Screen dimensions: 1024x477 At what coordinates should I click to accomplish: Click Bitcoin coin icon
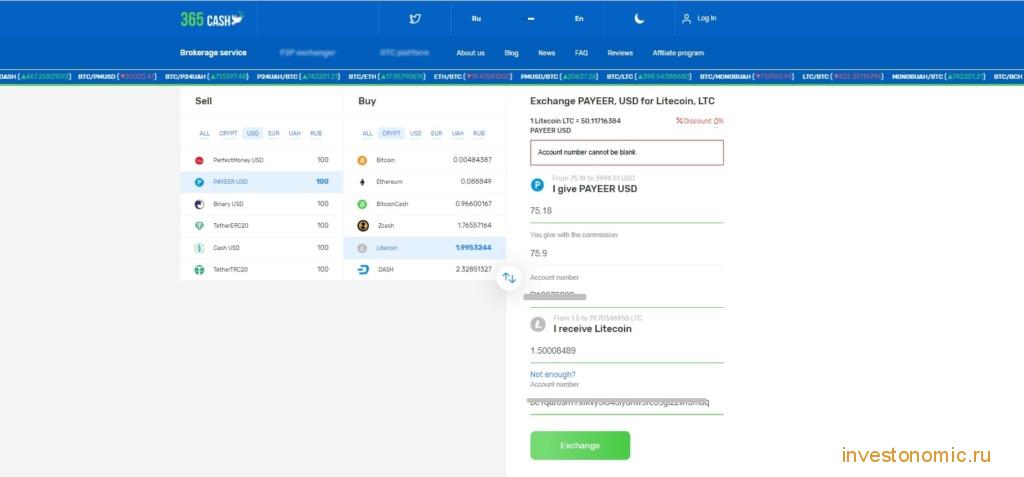point(362,160)
